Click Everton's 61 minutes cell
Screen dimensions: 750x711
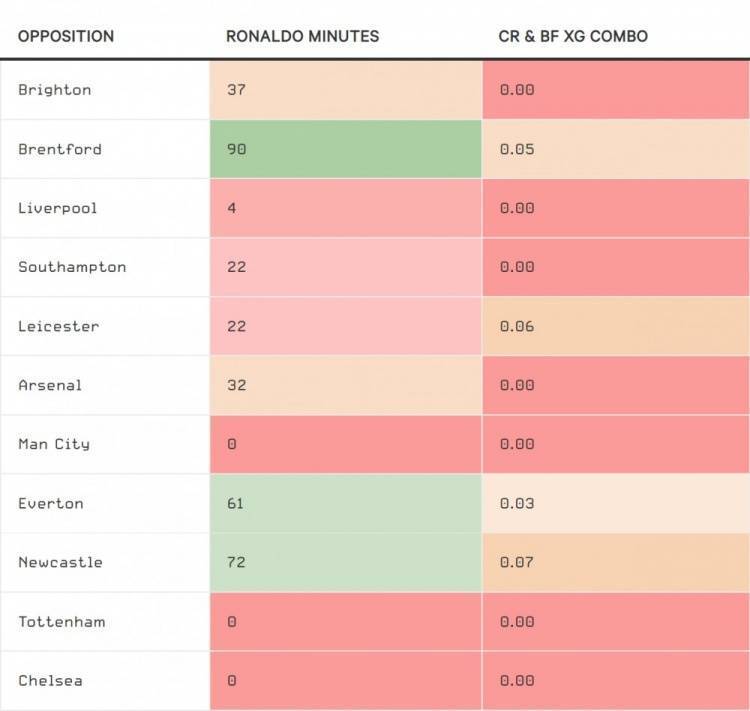345,503
